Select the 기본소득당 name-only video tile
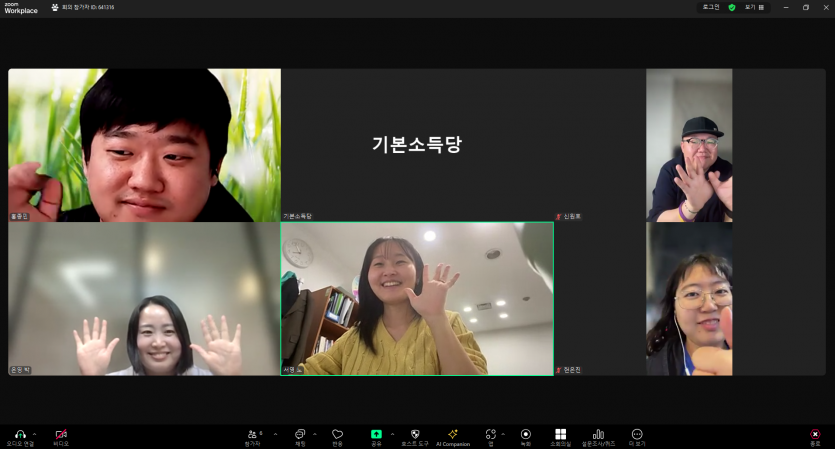The image size is (835, 449). tap(417, 145)
